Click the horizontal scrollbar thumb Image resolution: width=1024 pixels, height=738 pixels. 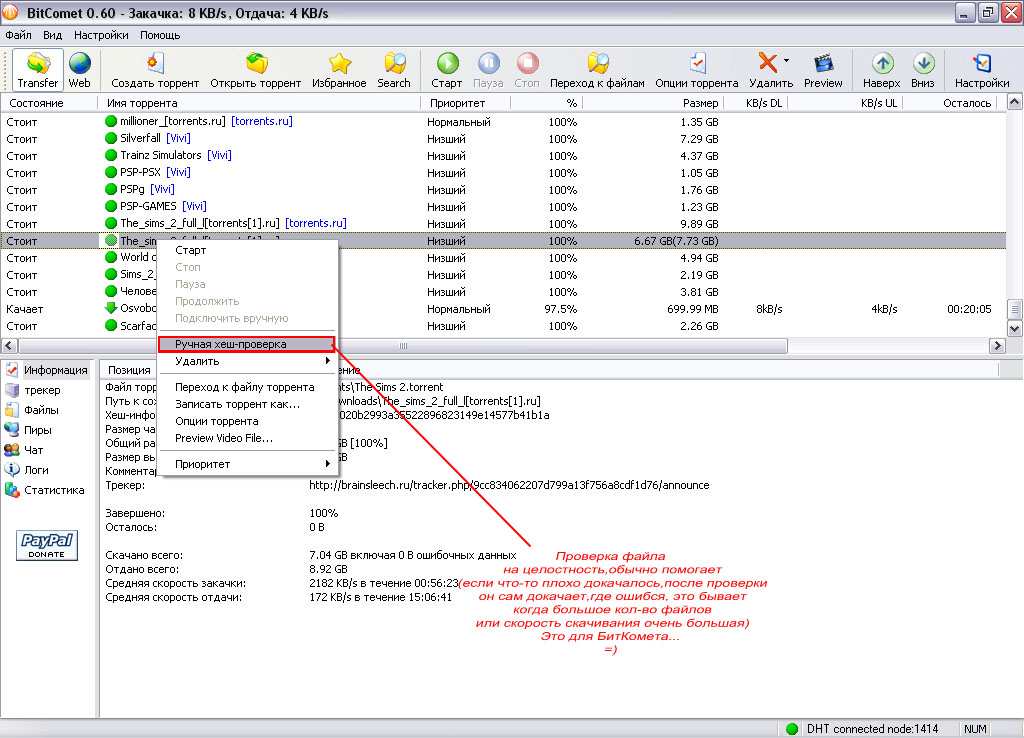403,345
